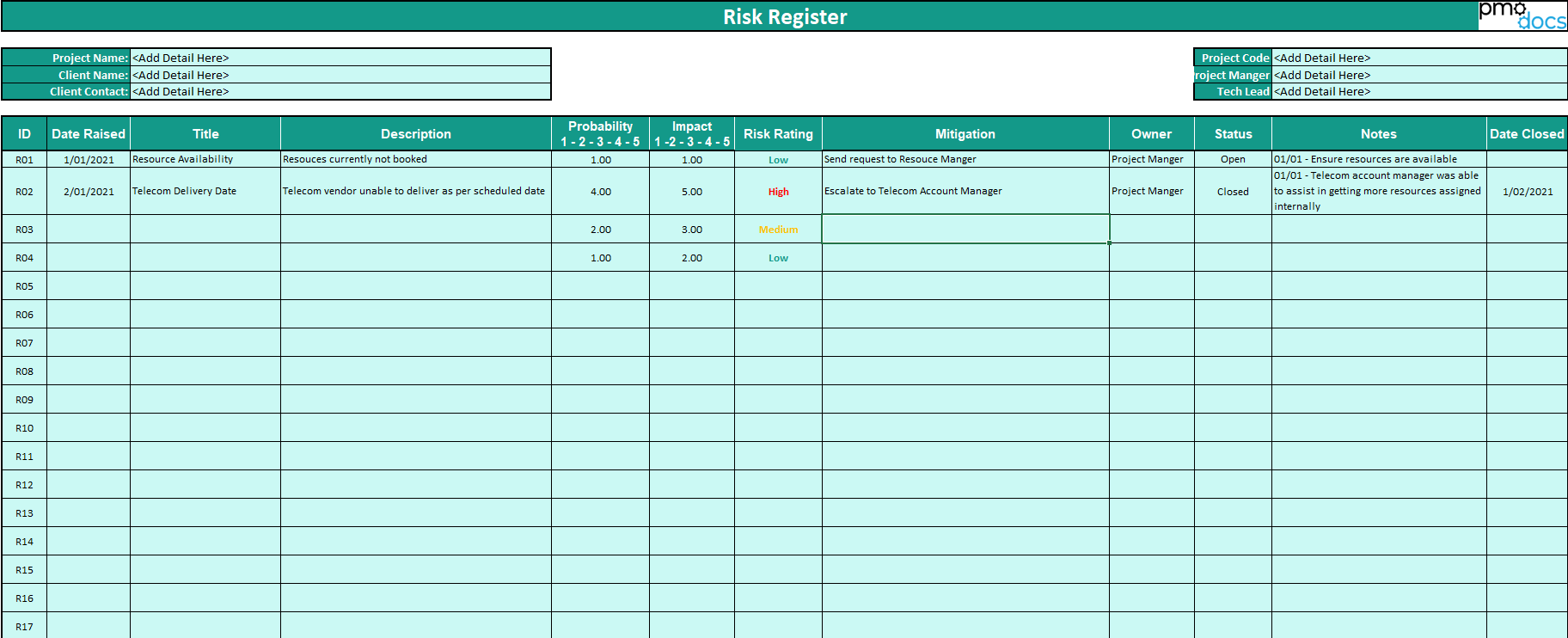1568x638 pixels.
Task: Select the Mitigation column header
Action: coord(965,133)
